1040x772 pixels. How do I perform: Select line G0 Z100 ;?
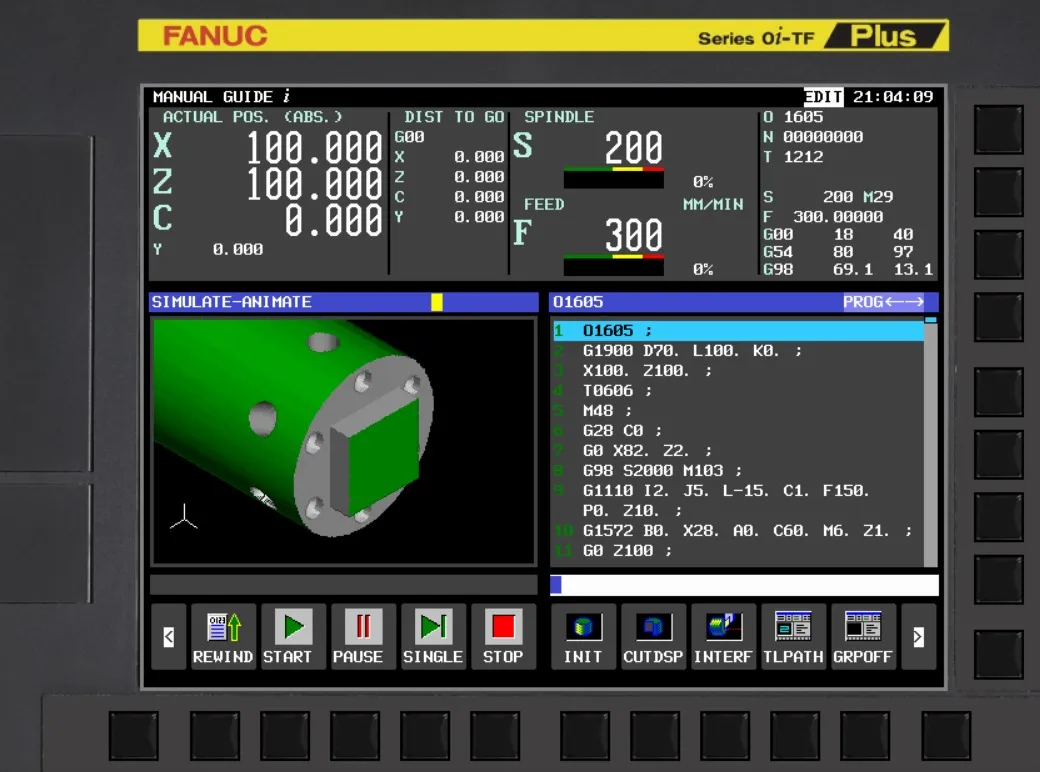click(x=738, y=550)
